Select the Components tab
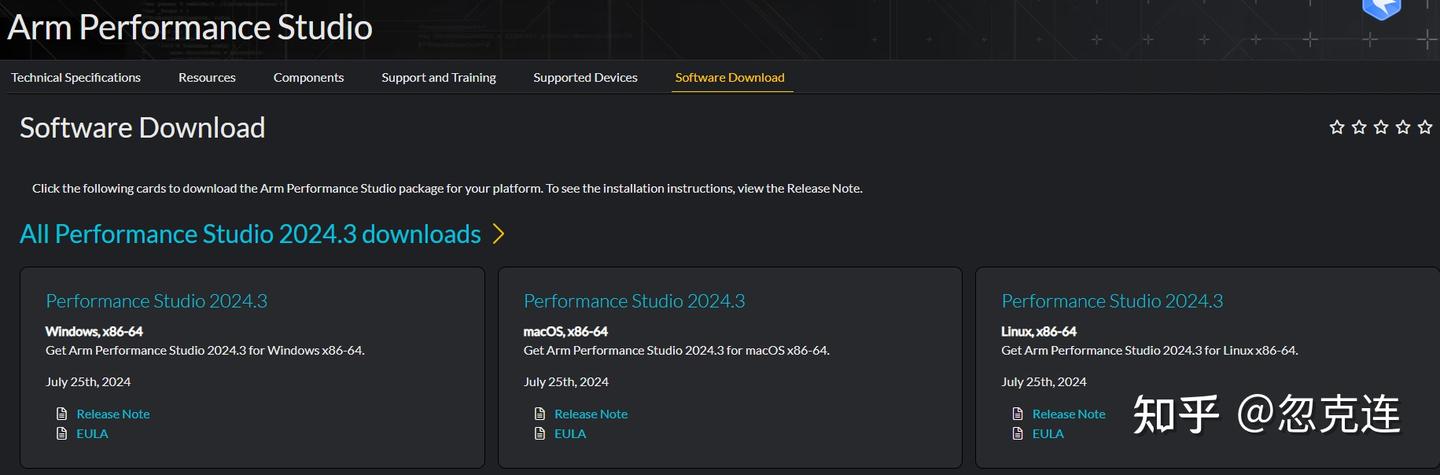Image resolution: width=1440 pixels, height=475 pixels. tap(308, 77)
